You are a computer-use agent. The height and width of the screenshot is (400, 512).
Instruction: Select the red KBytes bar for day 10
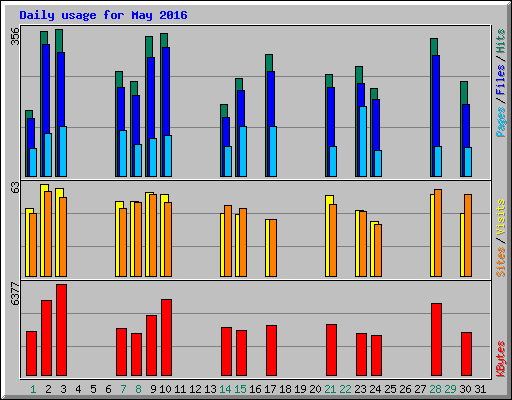pos(166,337)
